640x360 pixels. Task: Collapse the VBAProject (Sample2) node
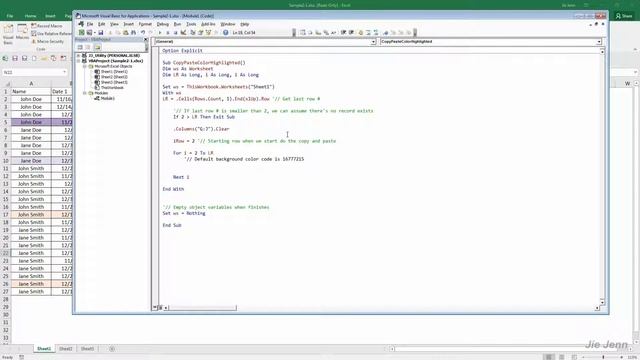(79, 61)
